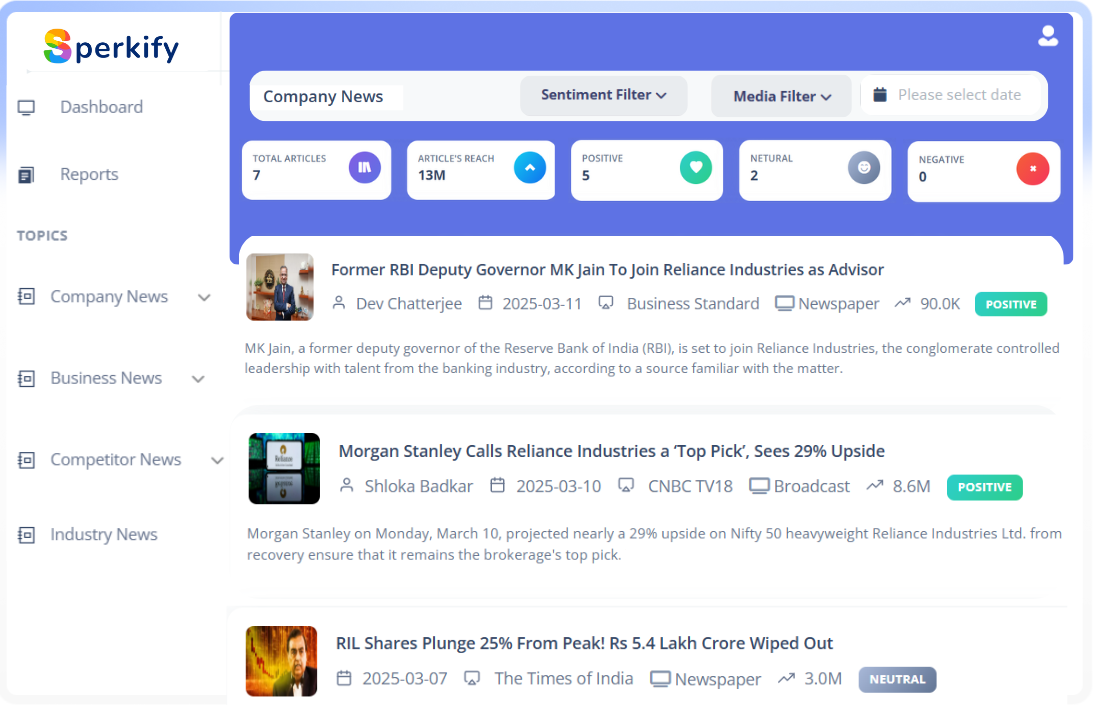1096x705 pixels.
Task: Expand the Competitor News sidebar chevron
Action: pos(217,460)
